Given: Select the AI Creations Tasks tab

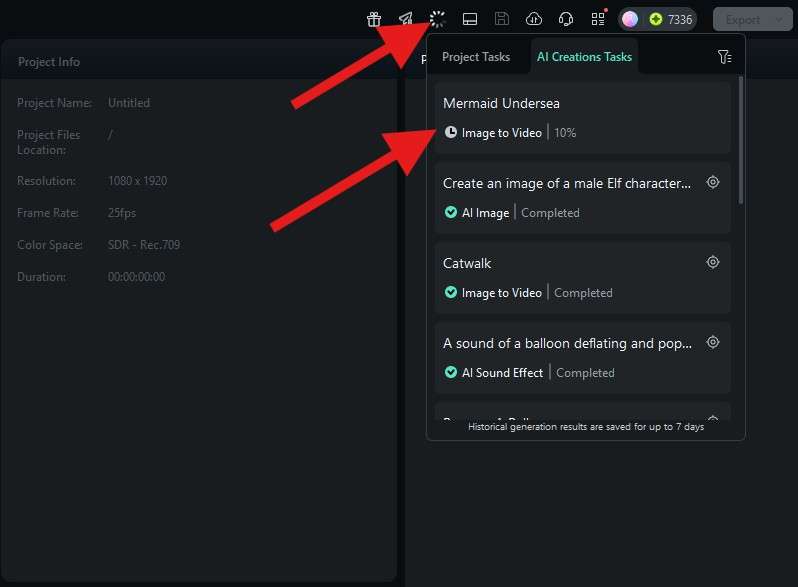Looking at the screenshot, I should [584, 57].
